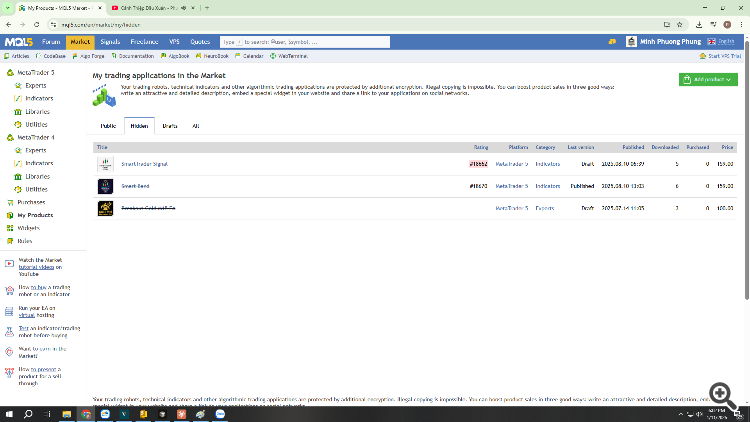The image size is (750, 422).
Task: Switch to the All tab
Action: pos(196,126)
